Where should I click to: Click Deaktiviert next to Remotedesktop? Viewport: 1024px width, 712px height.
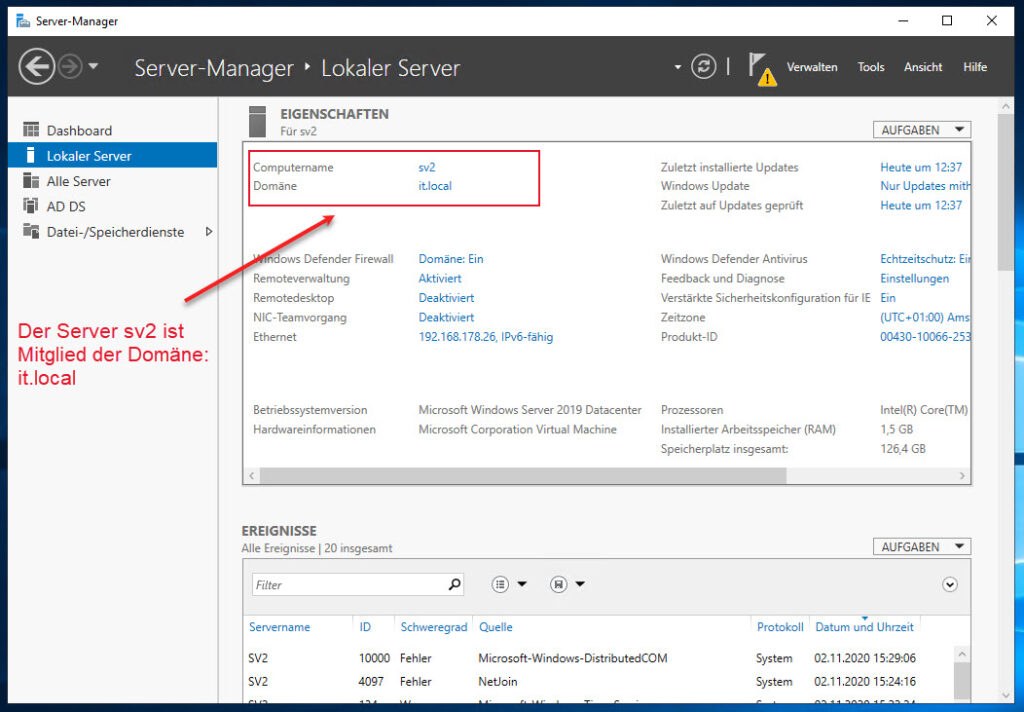446,298
